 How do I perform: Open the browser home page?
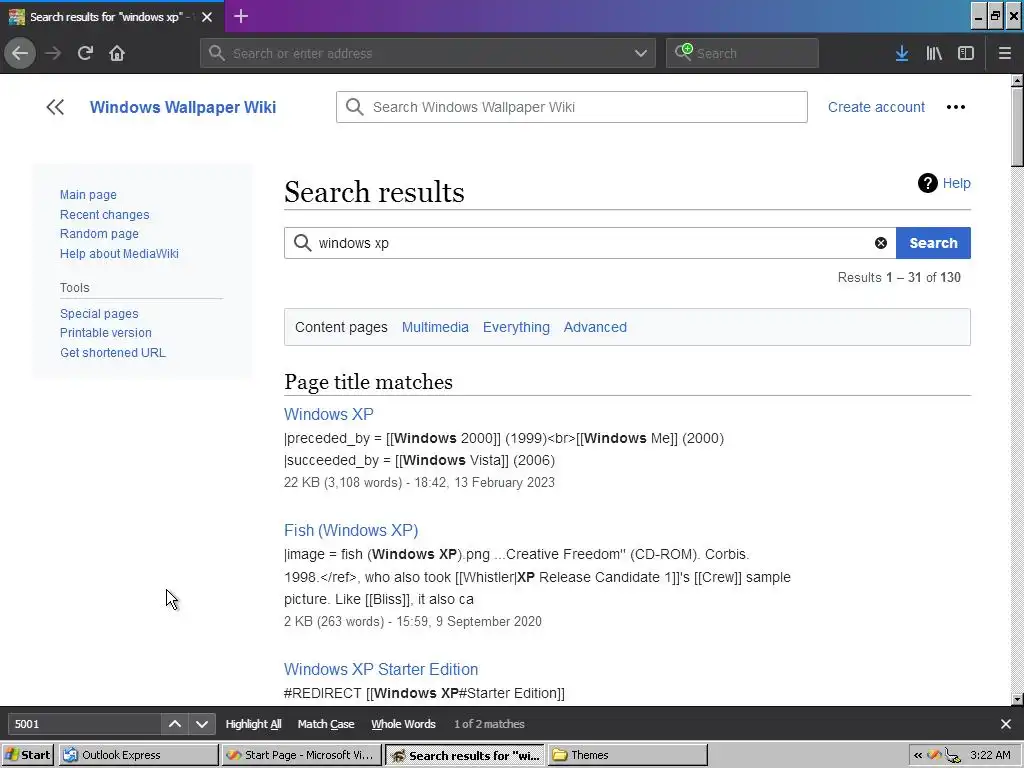[x=117, y=53]
